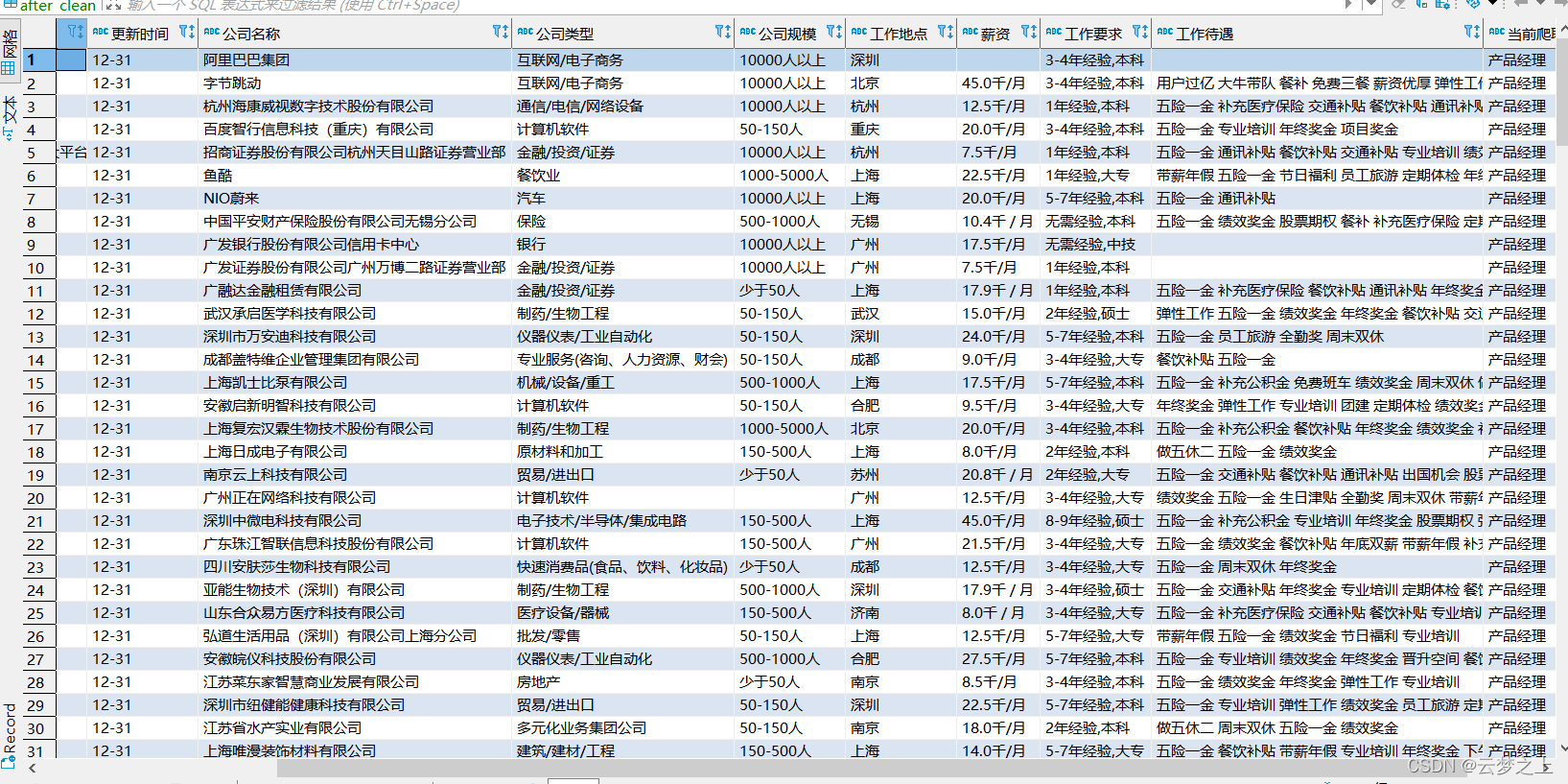Select the cell 济南 in 工作地点

click(901, 613)
